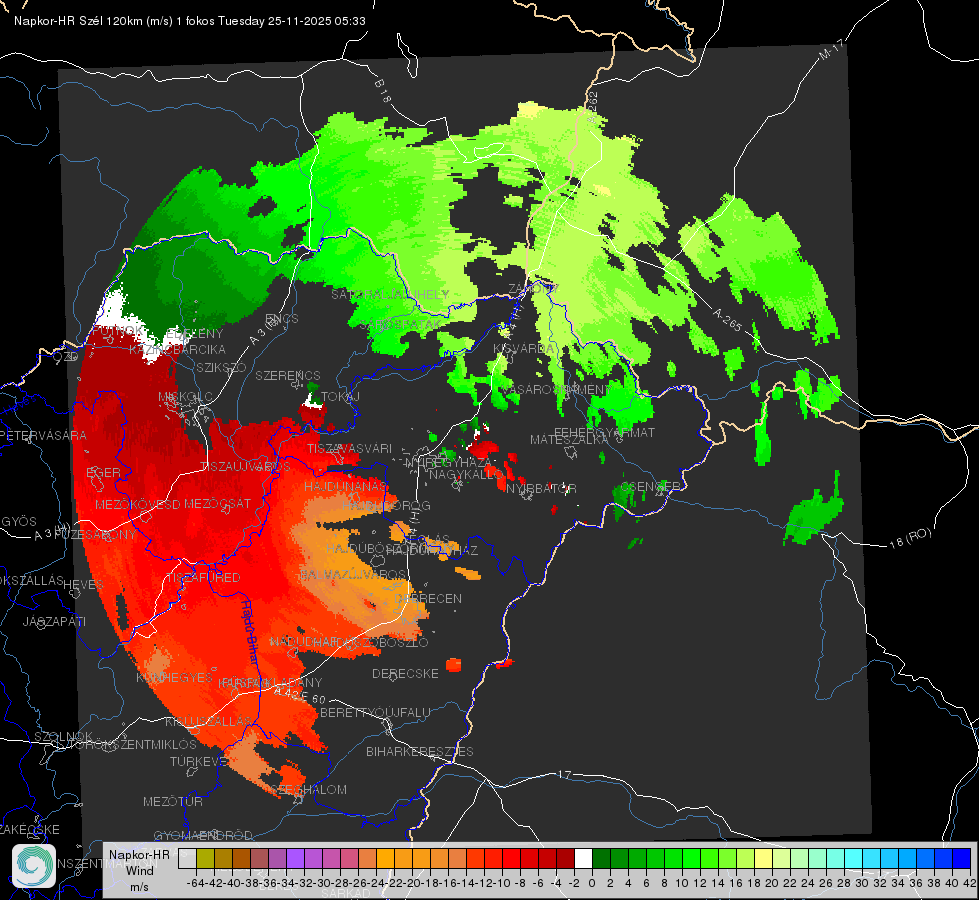
Task: Click the MEZŐTÚR city label
Action: pyautogui.click(x=173, y=801)
